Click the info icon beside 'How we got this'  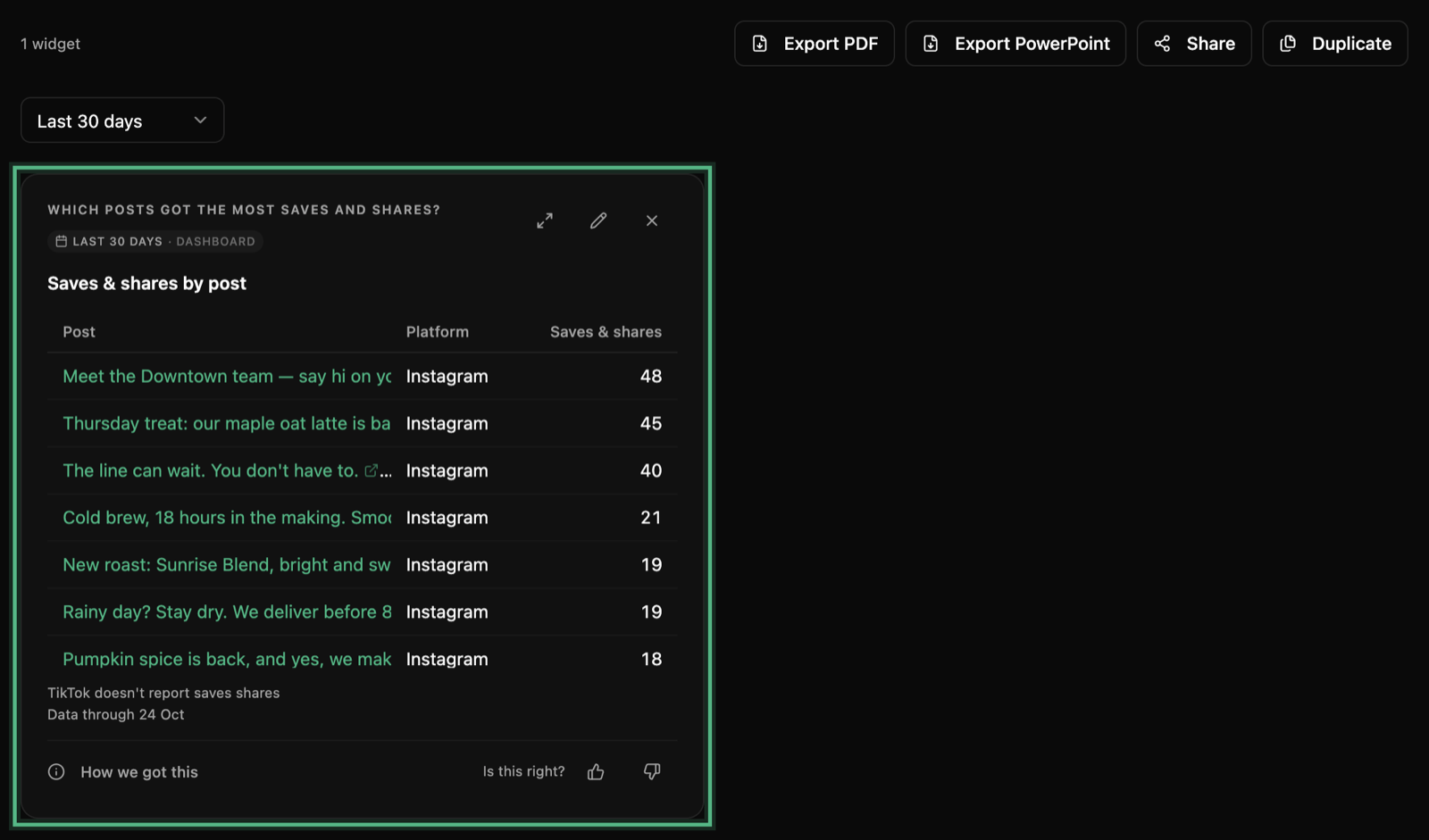pyautogui.click(x=56, y=772)
